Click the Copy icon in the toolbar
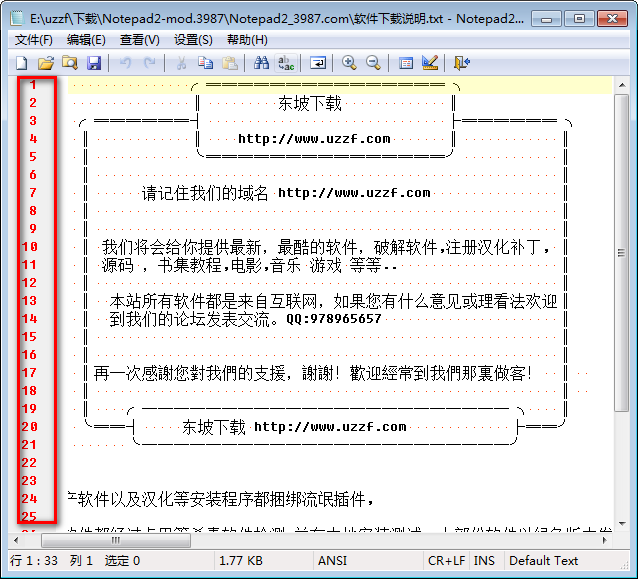 click(x=205, y=63)
